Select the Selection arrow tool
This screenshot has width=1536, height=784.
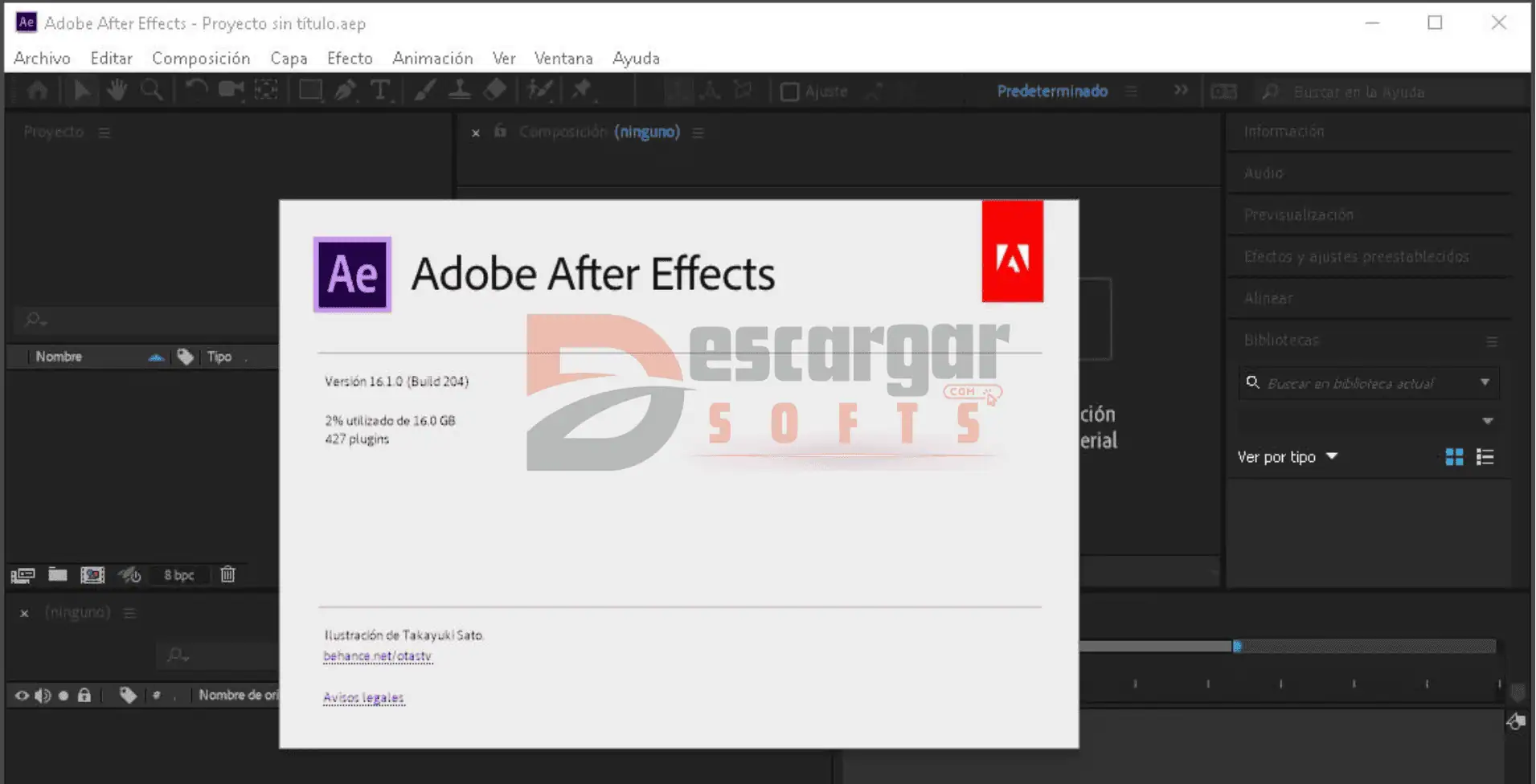click(x=81, y=90)
